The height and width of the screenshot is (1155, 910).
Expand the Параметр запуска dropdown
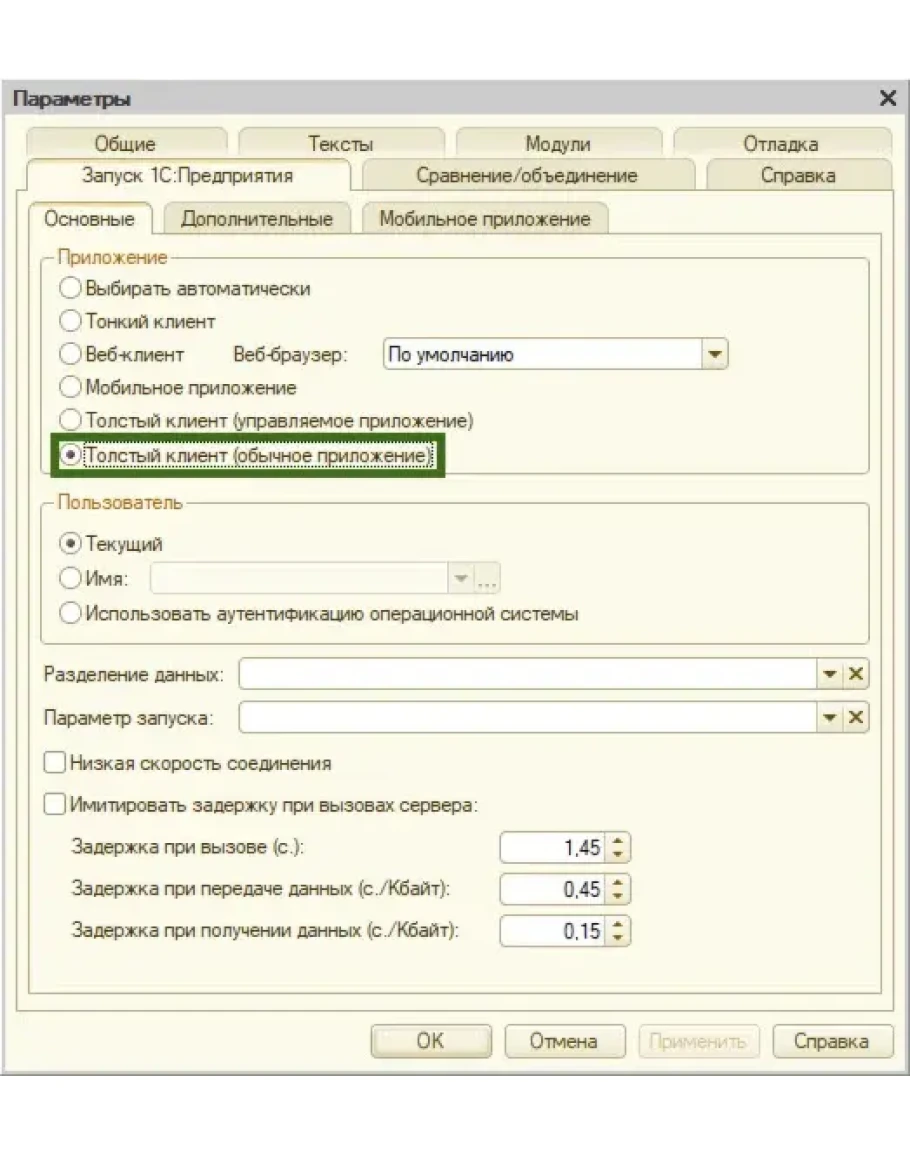pyautogui.click(x=830, y=718)
